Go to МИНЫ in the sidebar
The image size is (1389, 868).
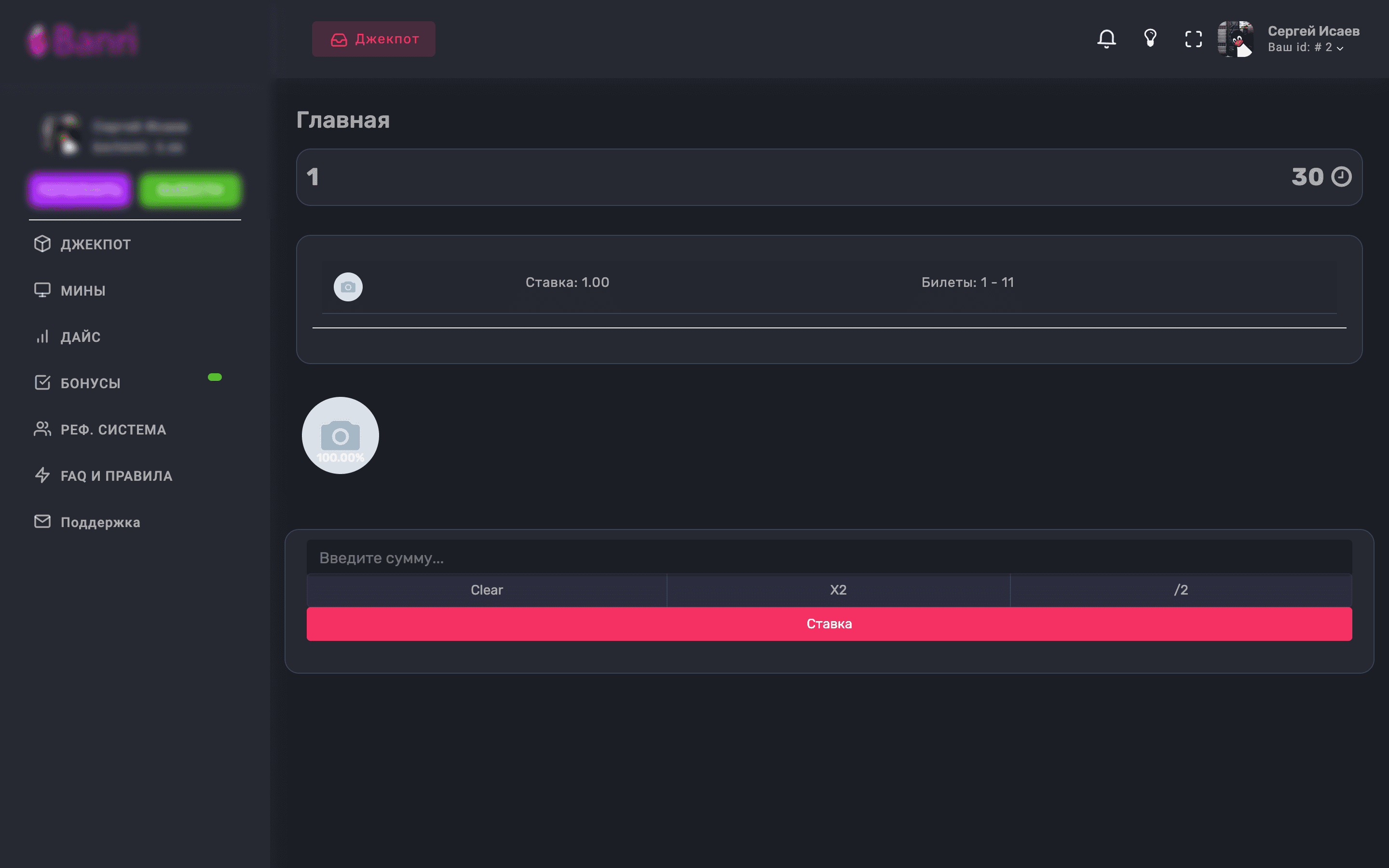[82, 290]
